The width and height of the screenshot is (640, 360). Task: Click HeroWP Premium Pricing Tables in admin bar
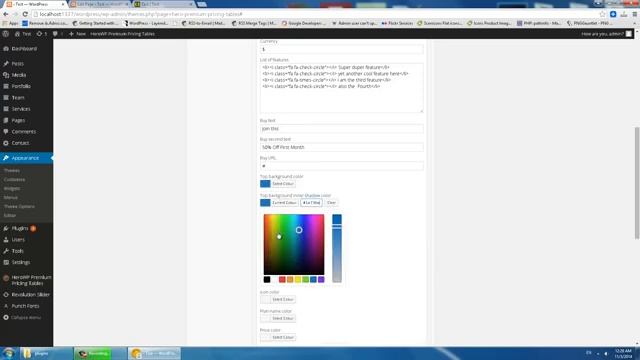click(122, 34)
